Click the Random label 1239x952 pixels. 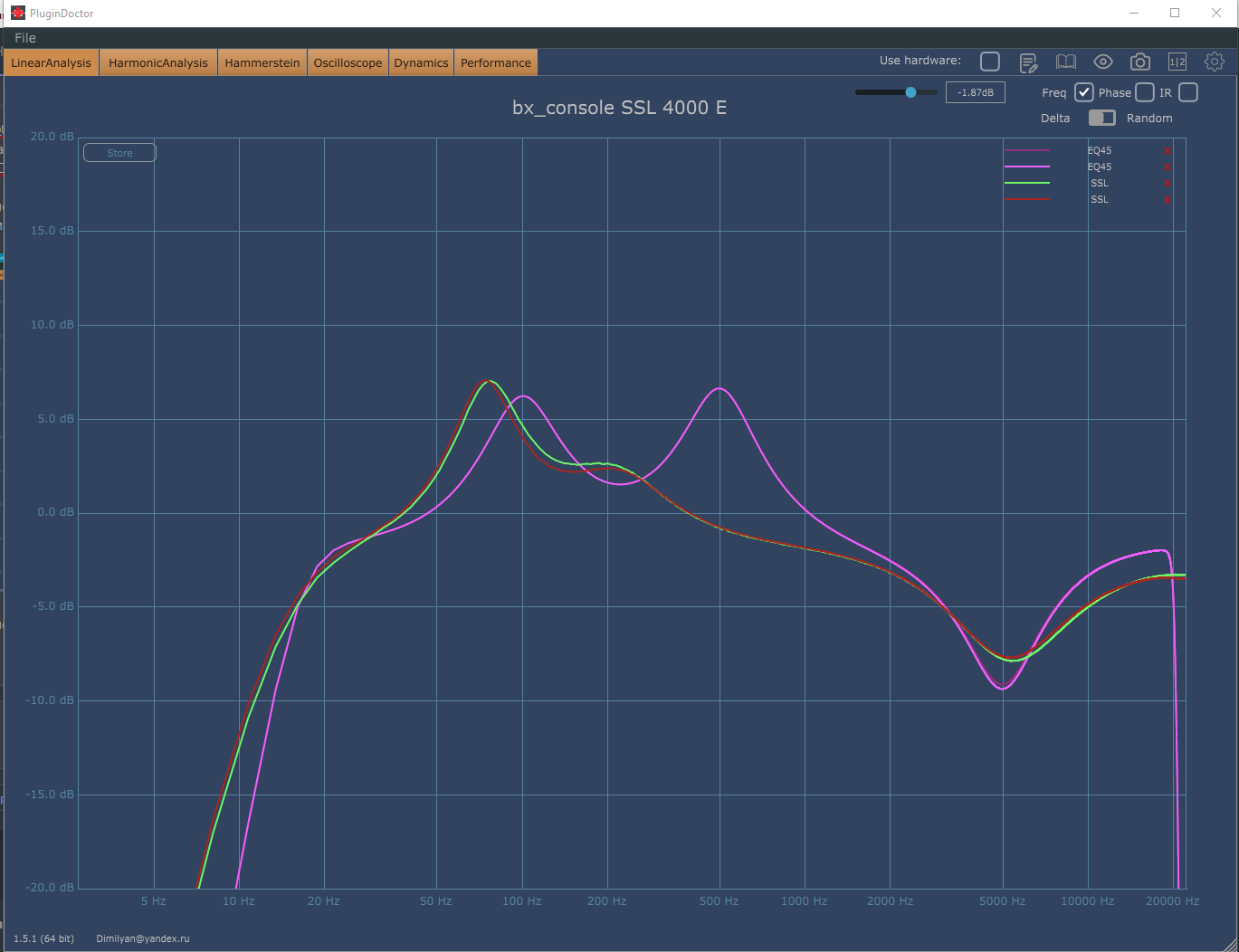point(1149,119)
